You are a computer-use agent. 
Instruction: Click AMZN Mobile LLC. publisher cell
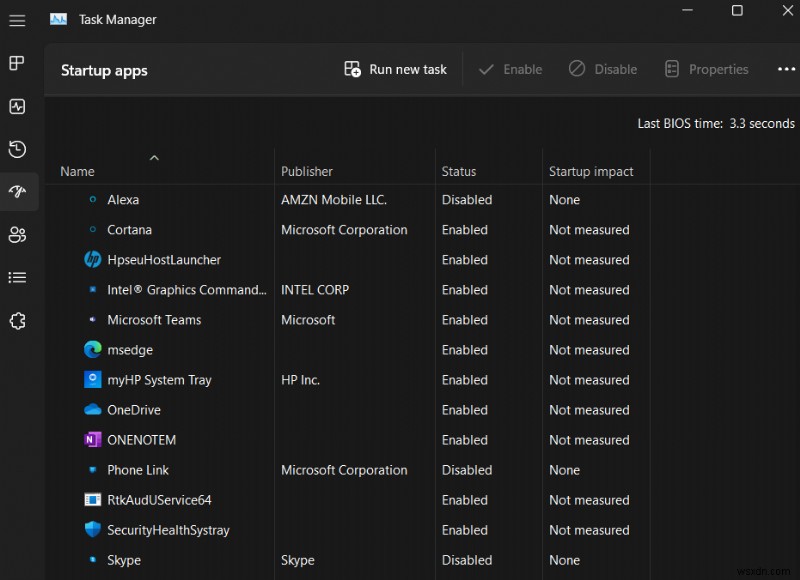[x=334, y=199]
